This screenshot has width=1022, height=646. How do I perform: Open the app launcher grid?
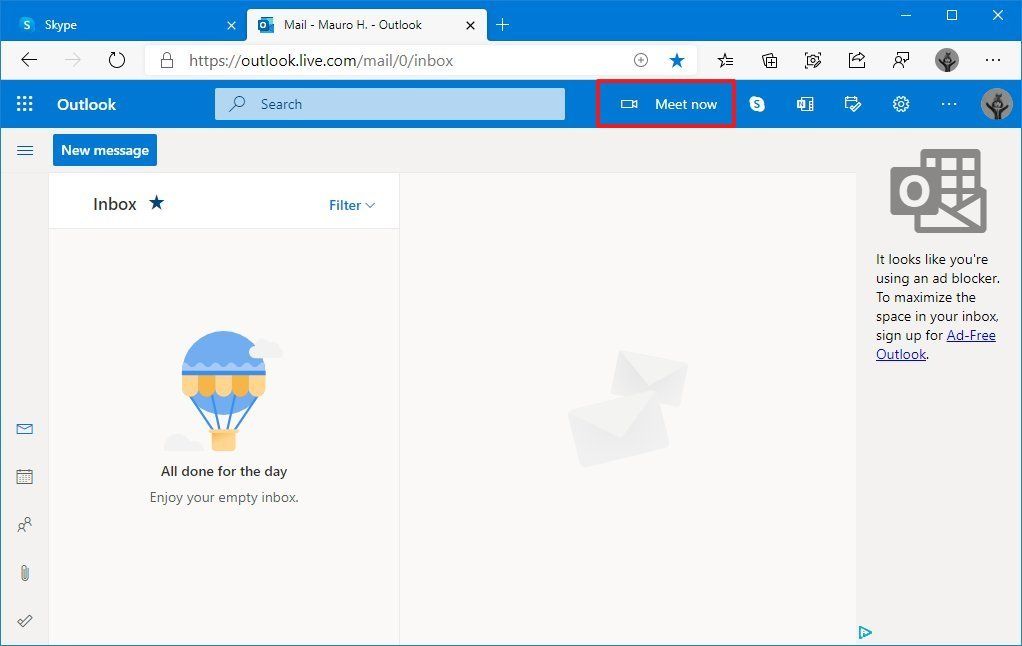click(24, 103)
